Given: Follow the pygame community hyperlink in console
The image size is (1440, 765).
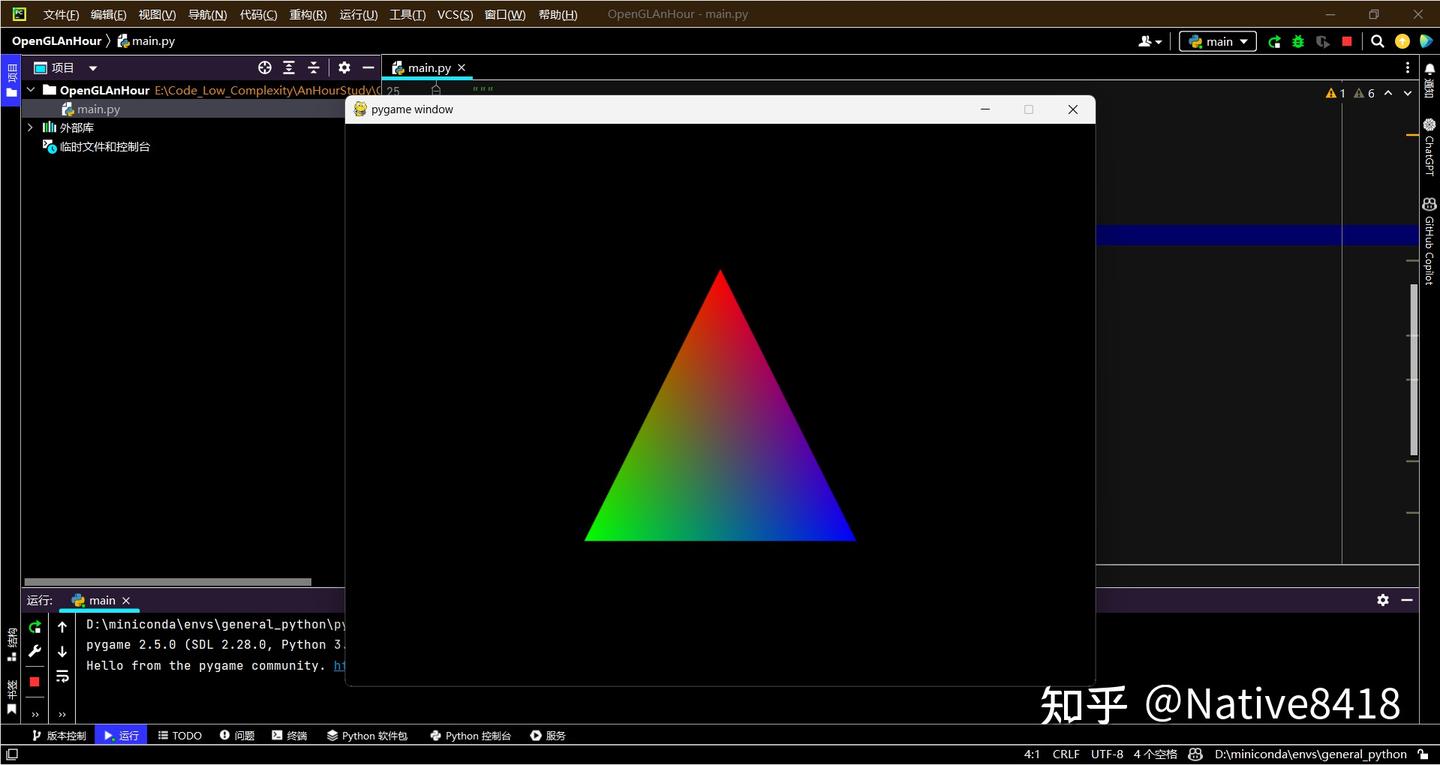Looking at the screenshot, I should tap(340, 665).
